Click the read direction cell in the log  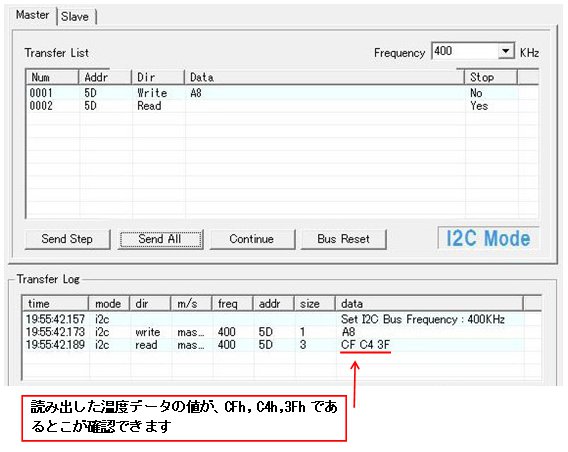(x=146, y=345)
